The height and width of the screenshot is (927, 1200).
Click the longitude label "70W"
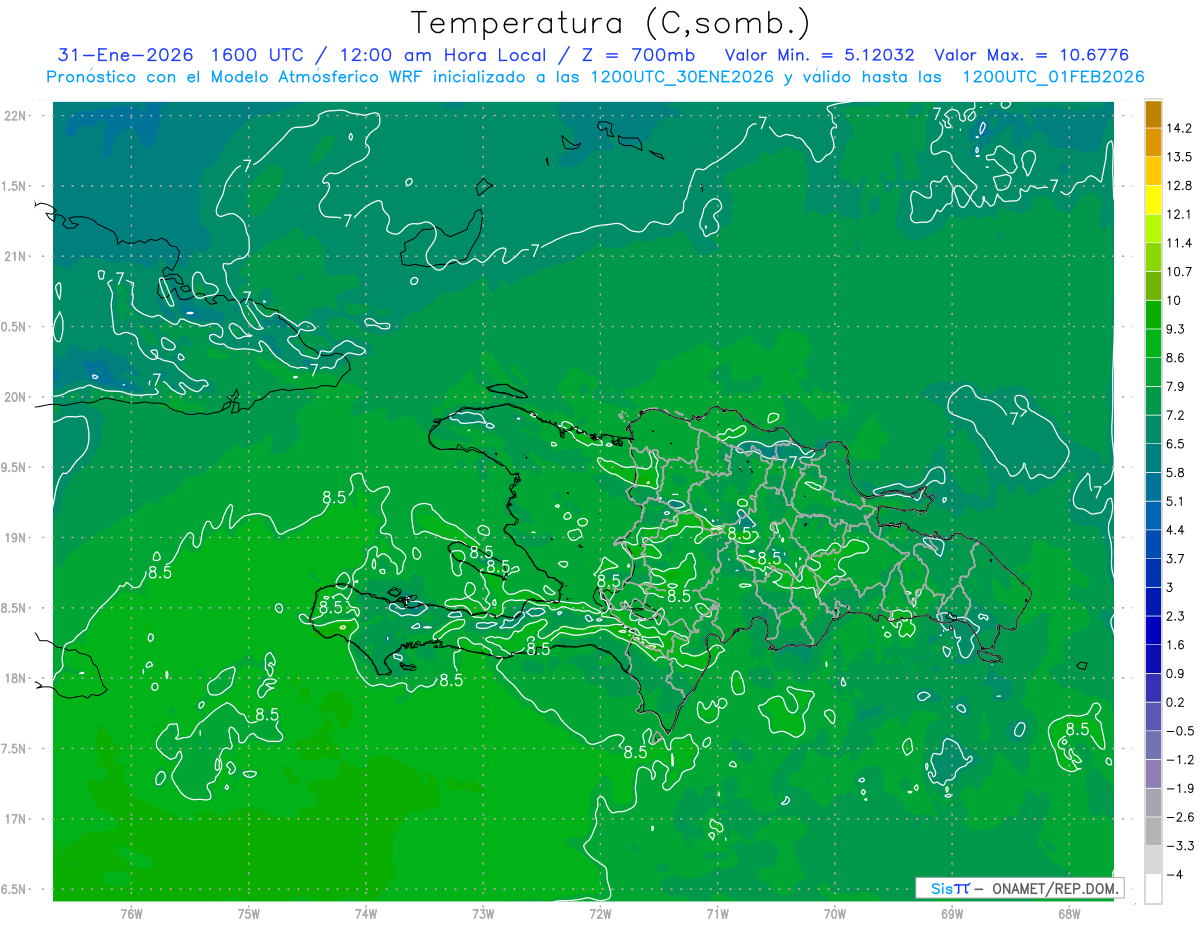tap(834, 913)
